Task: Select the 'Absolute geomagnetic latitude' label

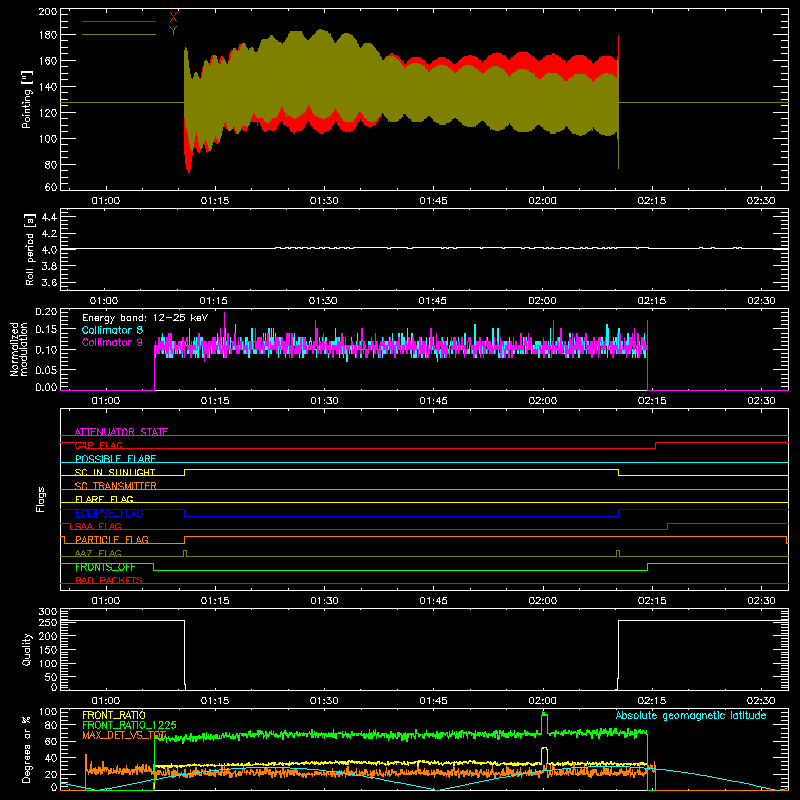Action: point(691,715)
